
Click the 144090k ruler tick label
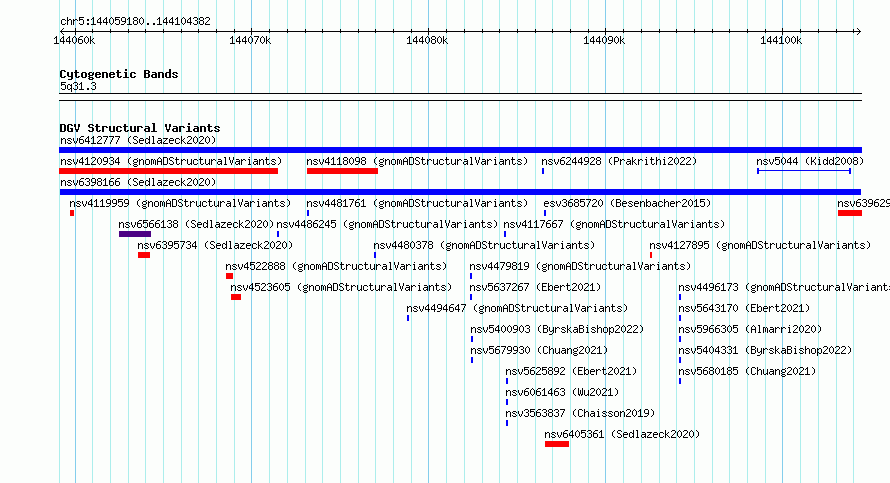pos(604,40)
